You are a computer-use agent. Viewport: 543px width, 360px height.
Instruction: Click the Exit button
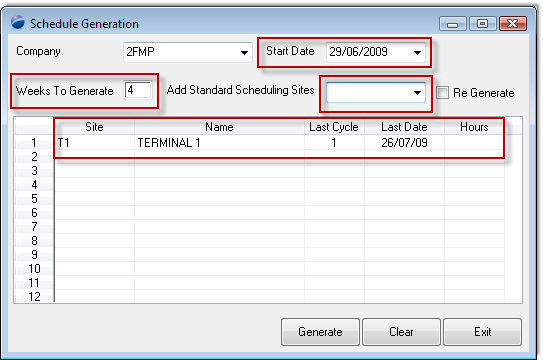point(482,332)
